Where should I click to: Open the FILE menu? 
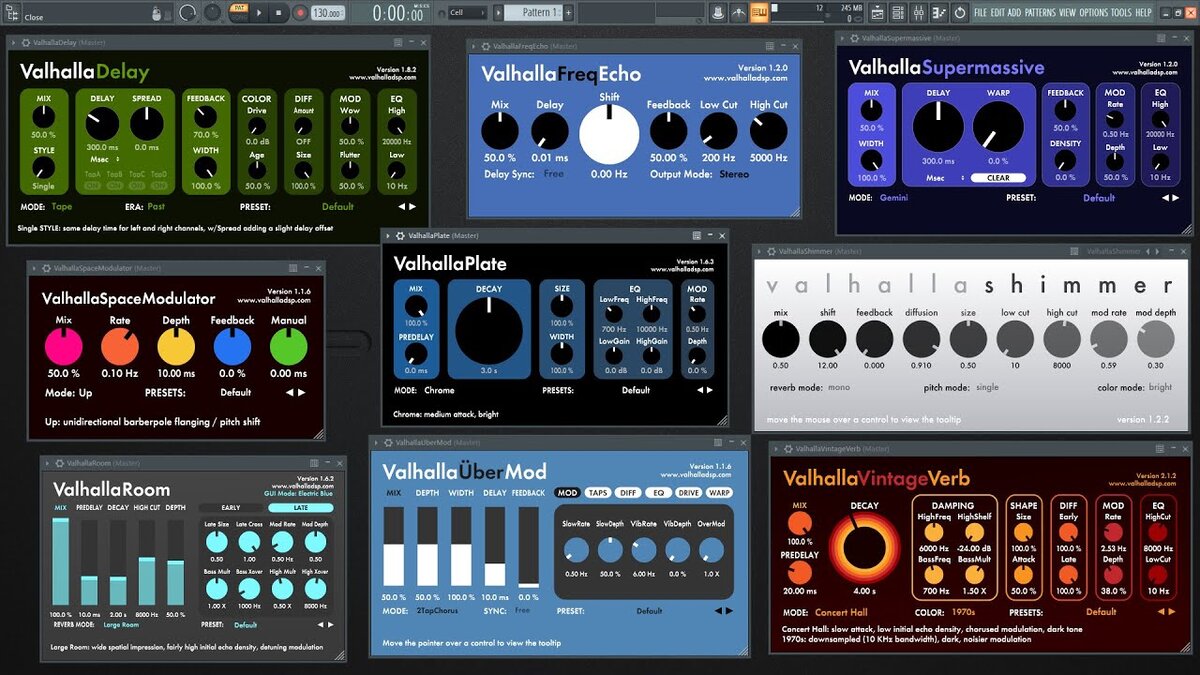(980, 12)
